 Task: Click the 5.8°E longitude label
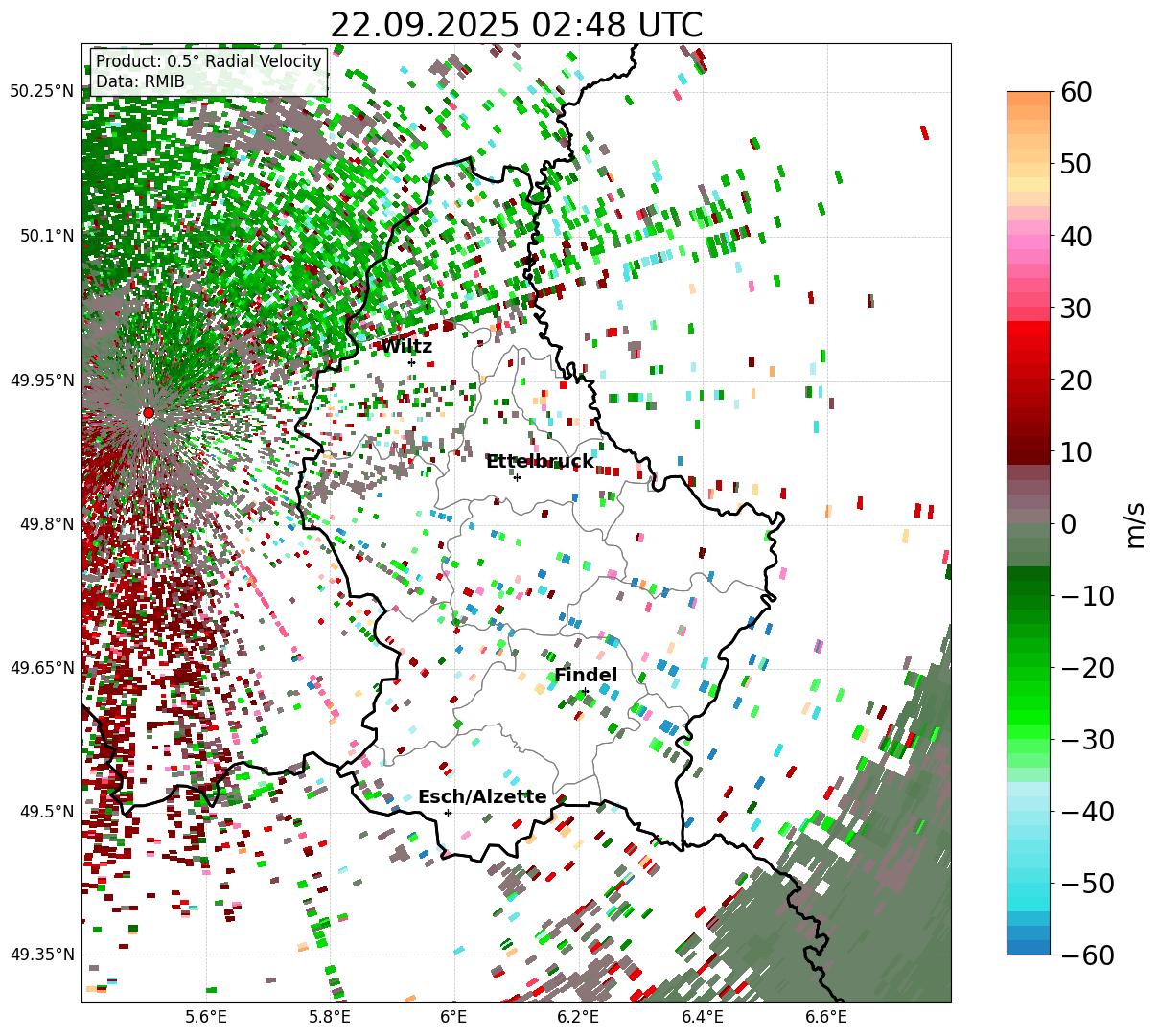pos(329,1017)
